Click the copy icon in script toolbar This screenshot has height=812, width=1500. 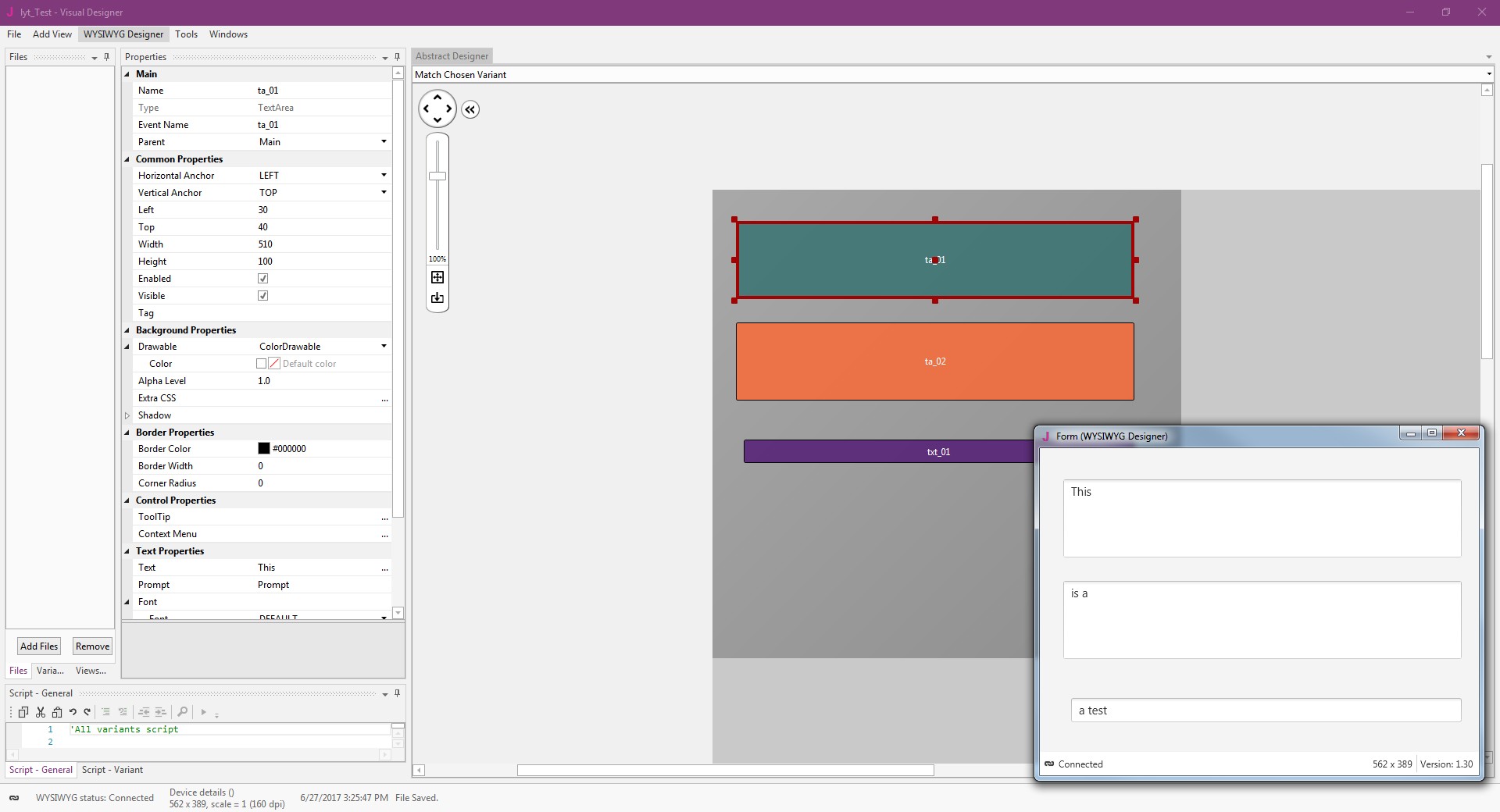click(23, 712)
